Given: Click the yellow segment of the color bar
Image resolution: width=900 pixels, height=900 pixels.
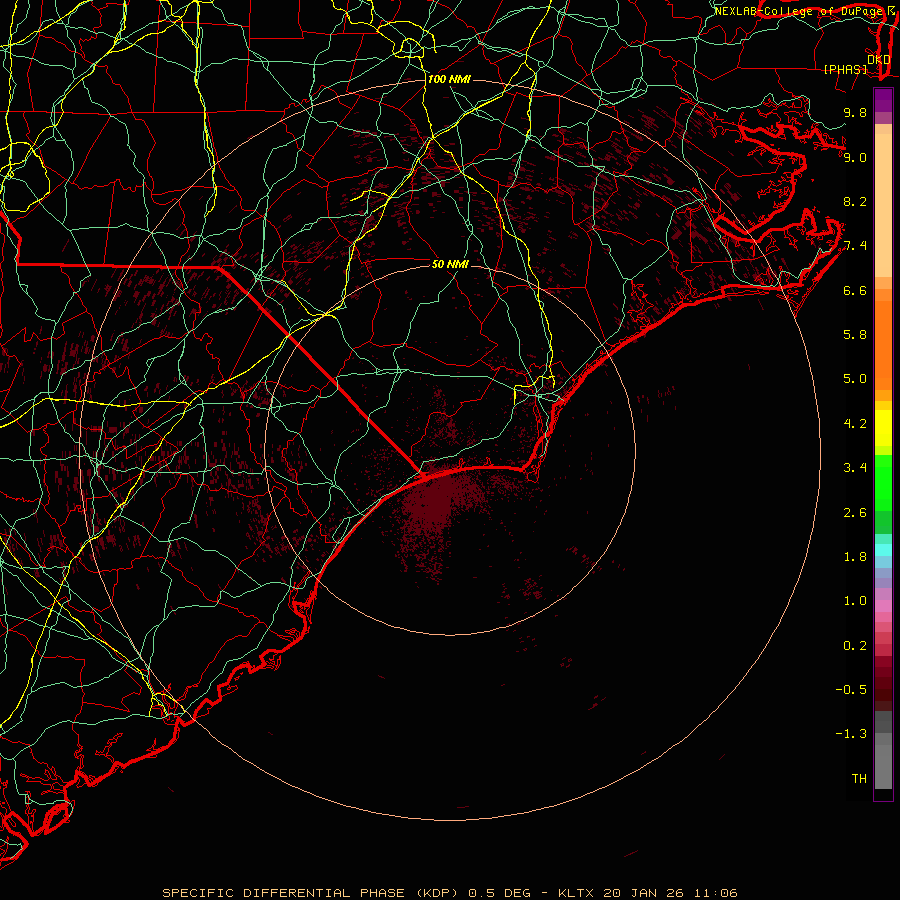Looking at the screenshot, I should pos(883,428).
